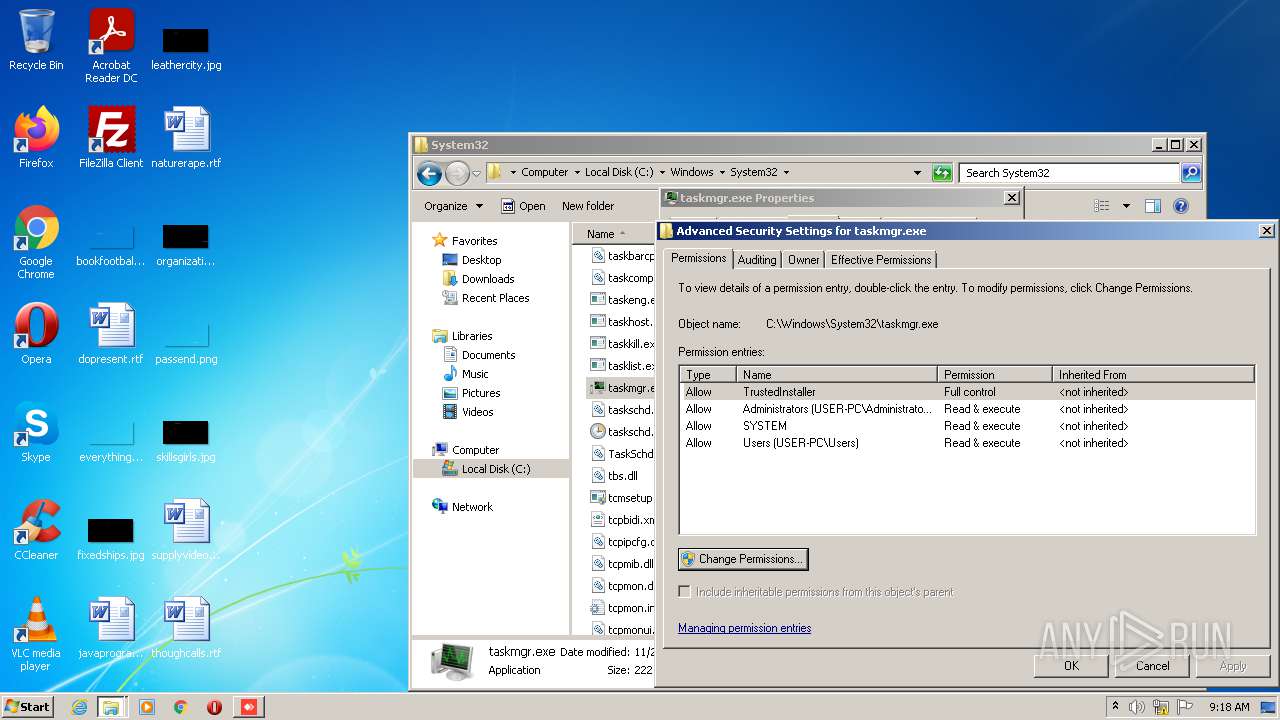Screen dimensions: 1280x720
Task: Switch to Effective Permissions tab
Action: [881, 260]
